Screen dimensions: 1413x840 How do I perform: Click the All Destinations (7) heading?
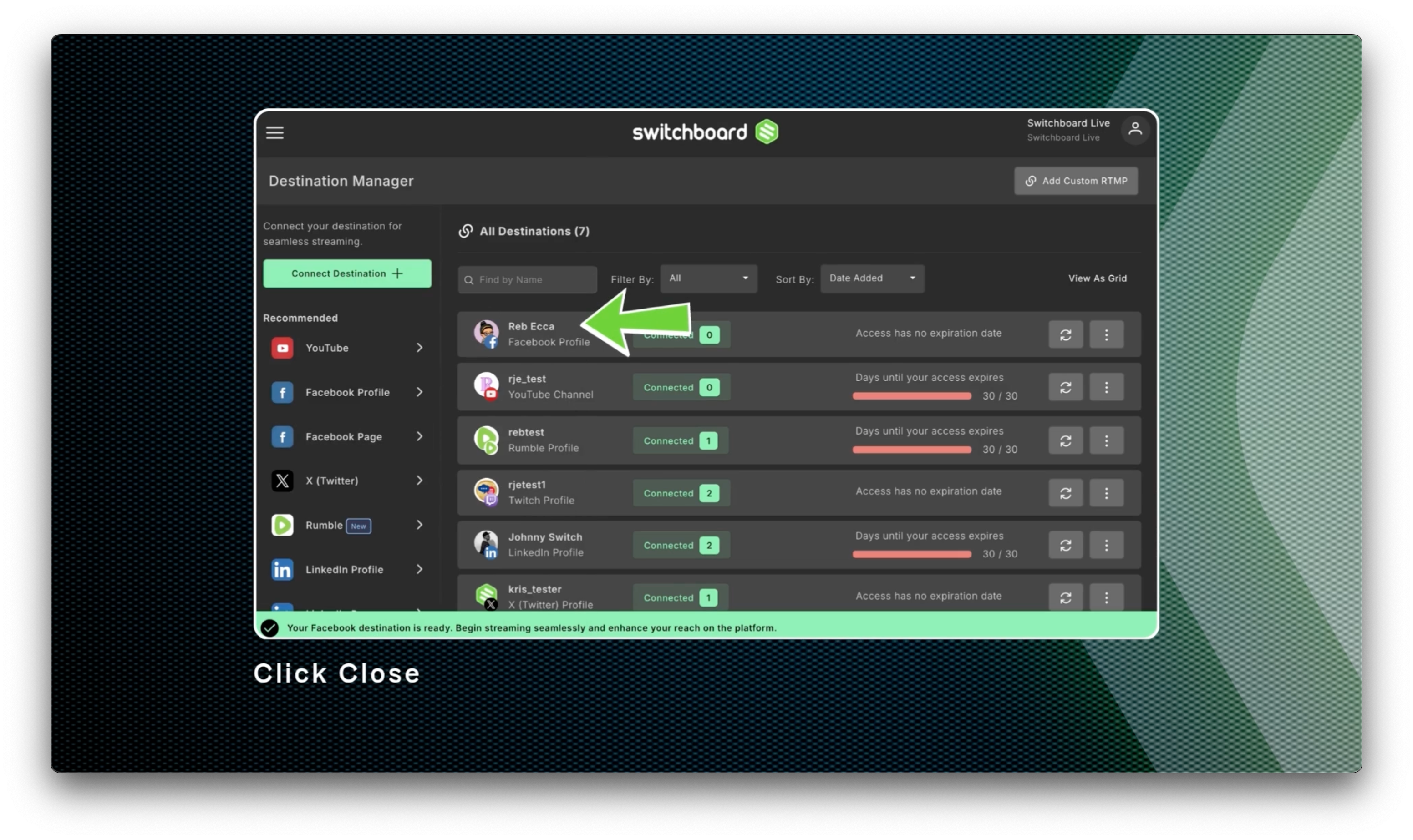[x=534, y=231]
